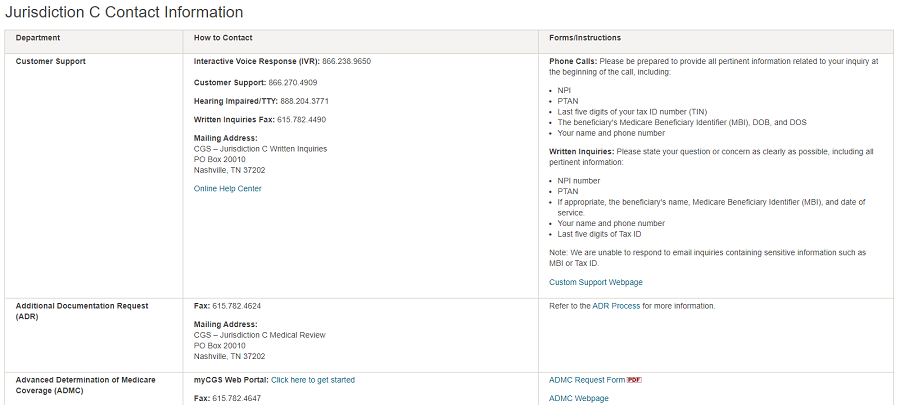The width and height of the screenshot is (900, 405).
Task: Click the Jurisdiction C Contact Information heading
Action: pyautogui.click(x=124, y=13)
